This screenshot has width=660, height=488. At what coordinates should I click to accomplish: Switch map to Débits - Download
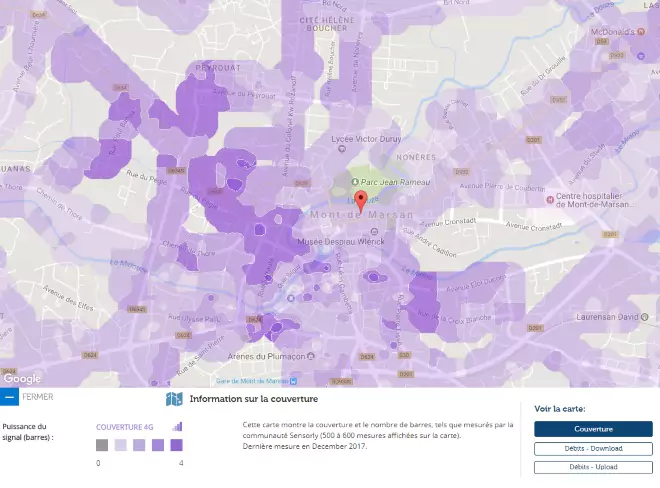pyautogui.click(x=593, y=448)
